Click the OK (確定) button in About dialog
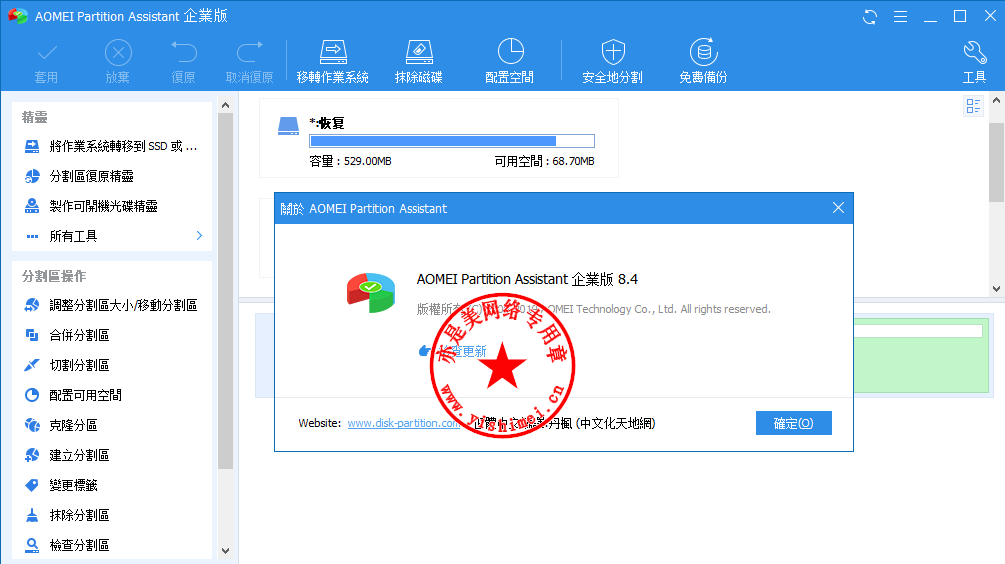Viewport: 1005px width, 564px height. click(793, 423)
